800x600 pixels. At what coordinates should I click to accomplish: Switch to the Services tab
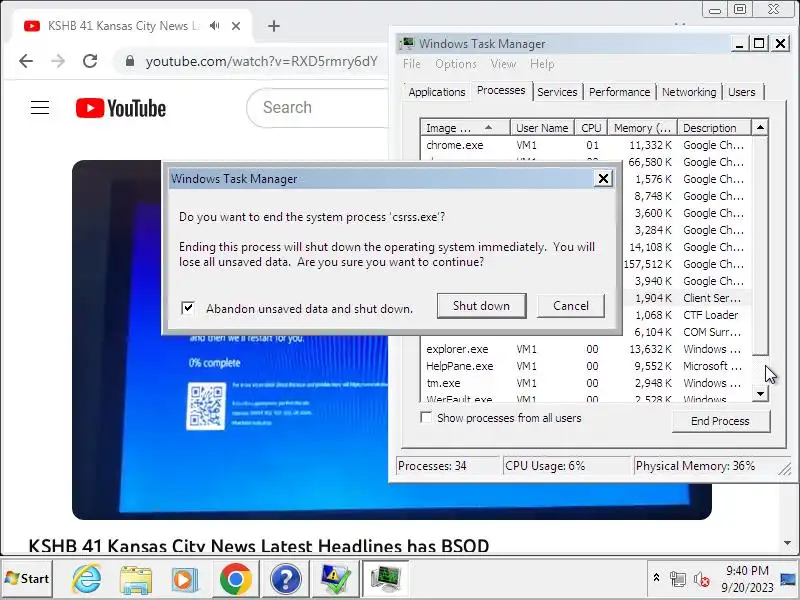pyautogui.click(x=557, y=92)
